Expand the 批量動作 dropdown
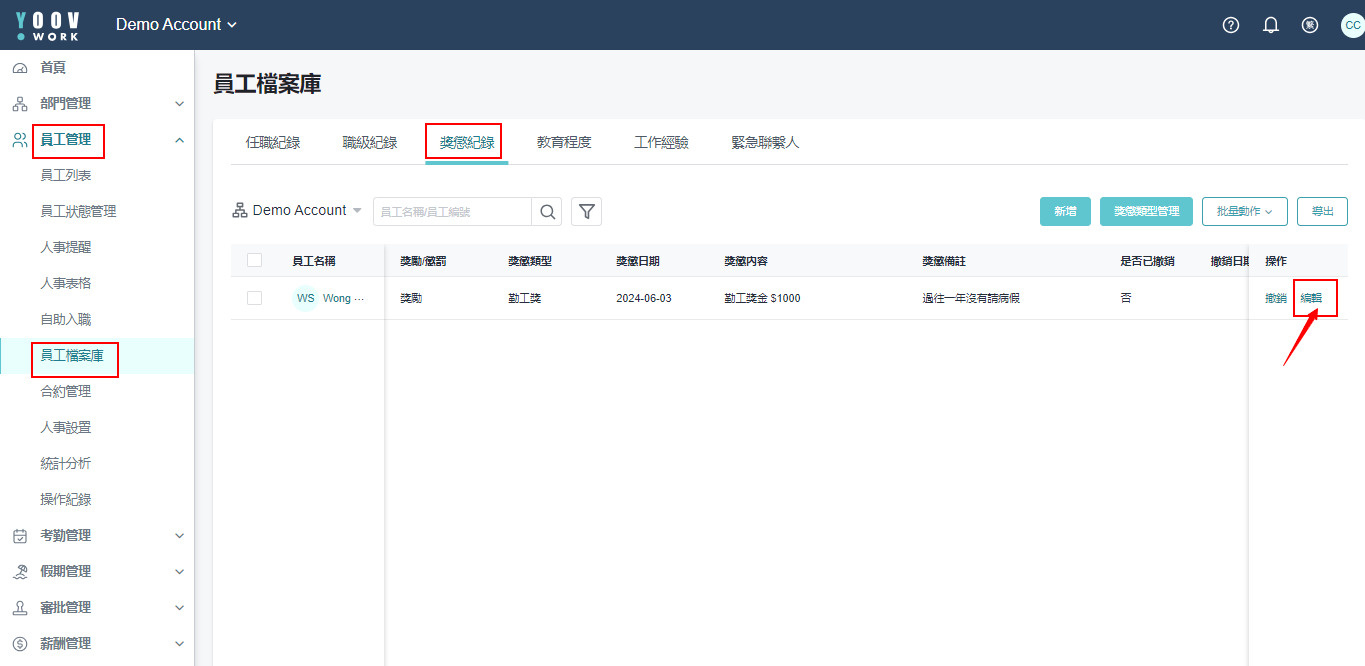1365x666 pixels. (1244, 212)
